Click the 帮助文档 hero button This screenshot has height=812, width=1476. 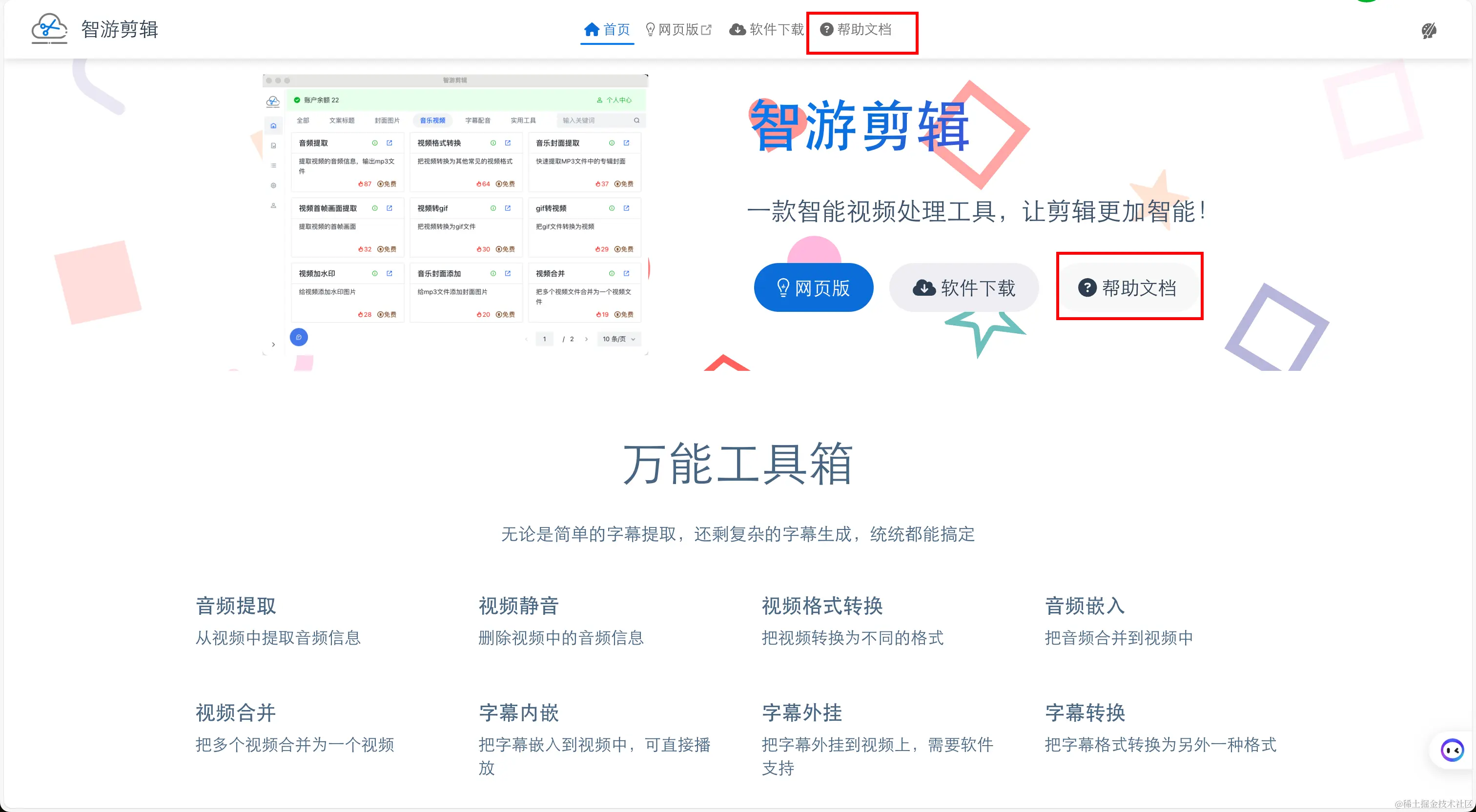pyautogui.click(x=1127, y=288)
